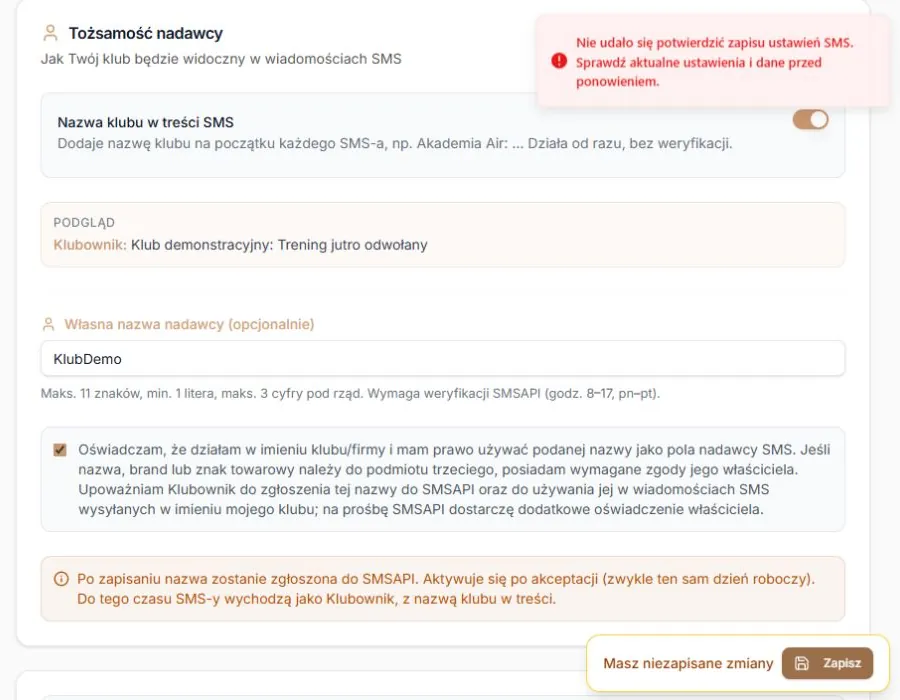Image resolution: width=900 pixels, height=700 pixels.
Task: Click the Klubownik sender name in preview
Action: 90,245
